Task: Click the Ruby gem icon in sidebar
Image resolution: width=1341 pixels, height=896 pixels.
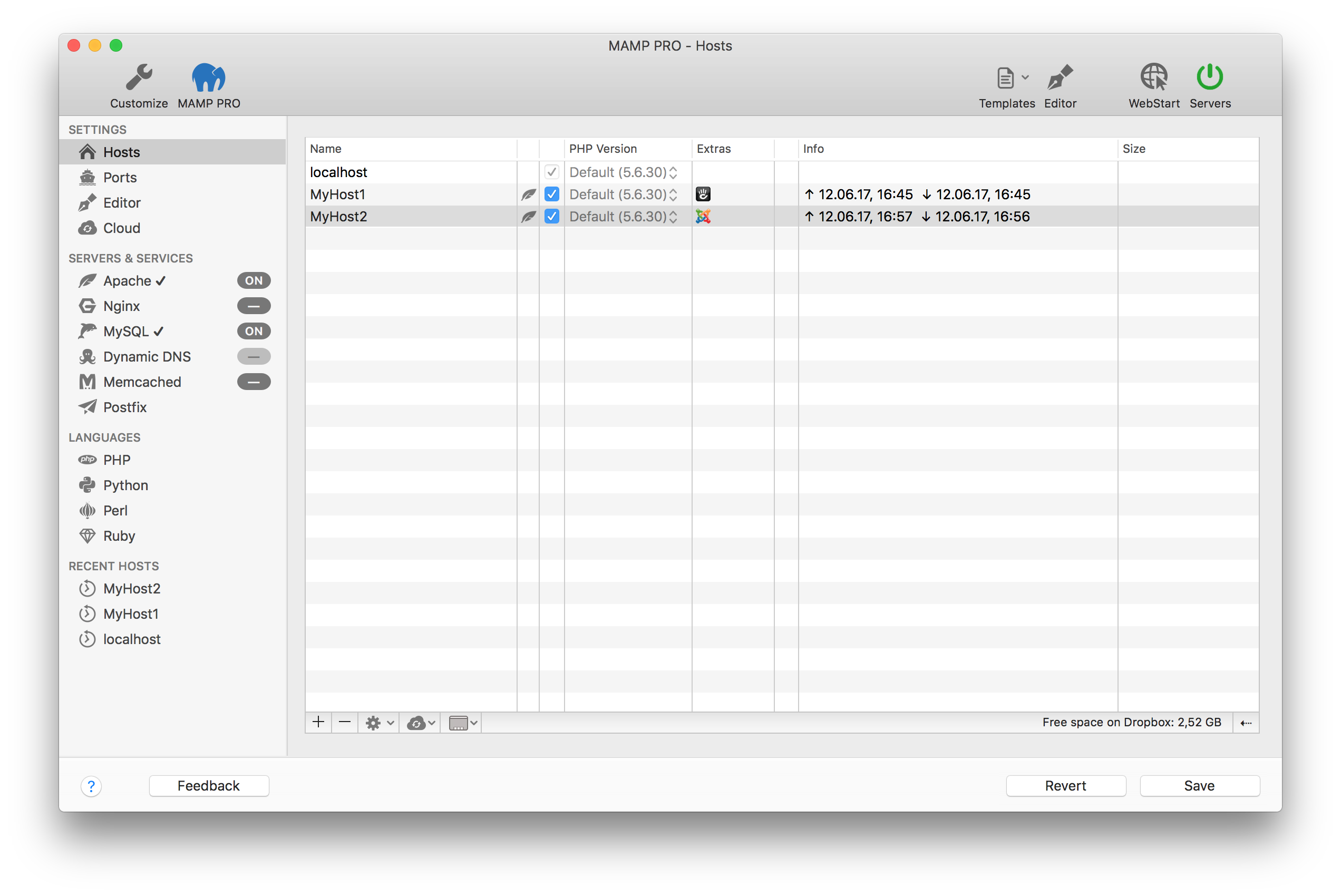Action: click(x=87, y=536)
